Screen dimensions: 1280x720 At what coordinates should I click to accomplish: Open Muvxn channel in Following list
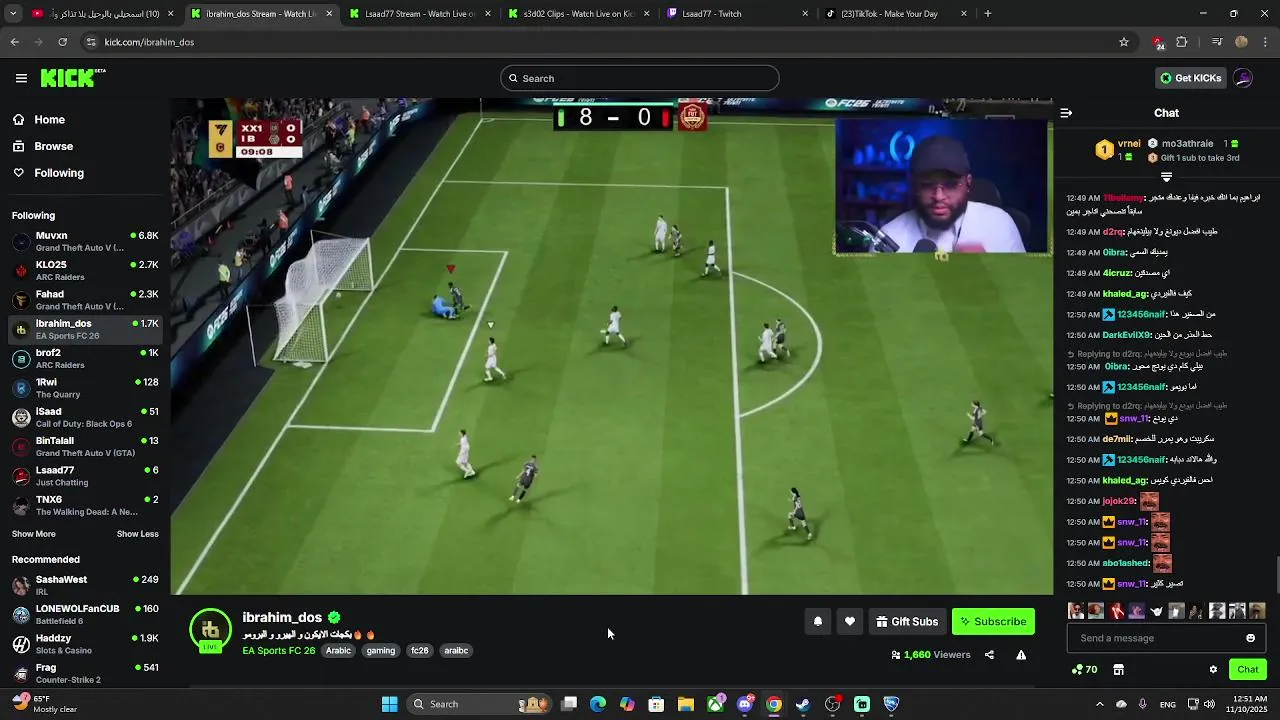point(85,241)
